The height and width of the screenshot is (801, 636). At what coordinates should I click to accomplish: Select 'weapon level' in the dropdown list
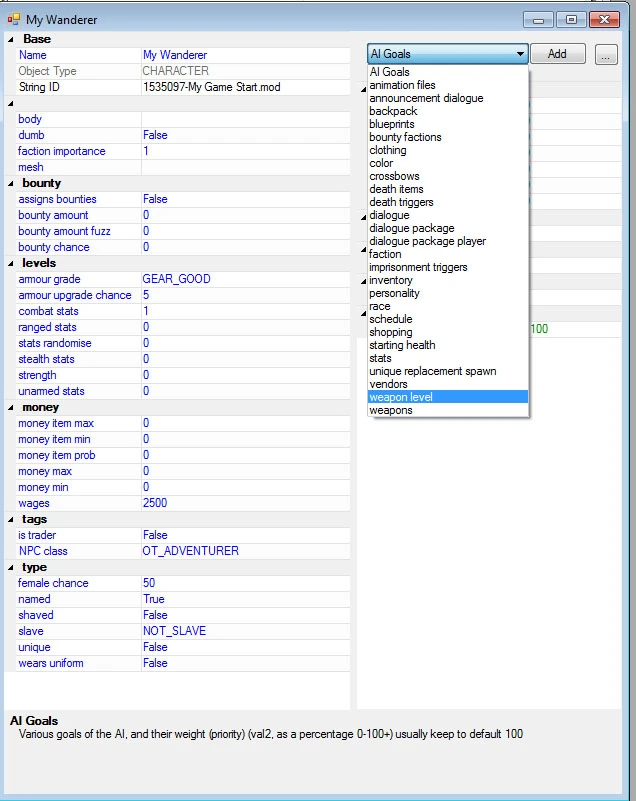click(400, 397)
